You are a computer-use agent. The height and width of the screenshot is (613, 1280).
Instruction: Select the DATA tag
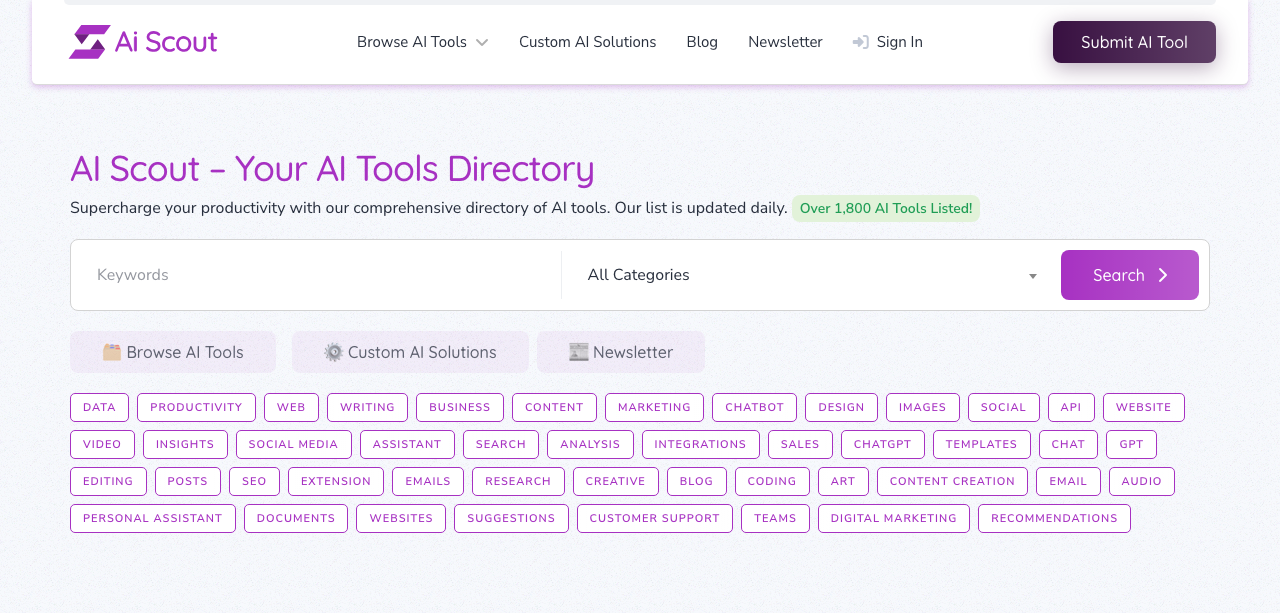[x=99, y=407]
